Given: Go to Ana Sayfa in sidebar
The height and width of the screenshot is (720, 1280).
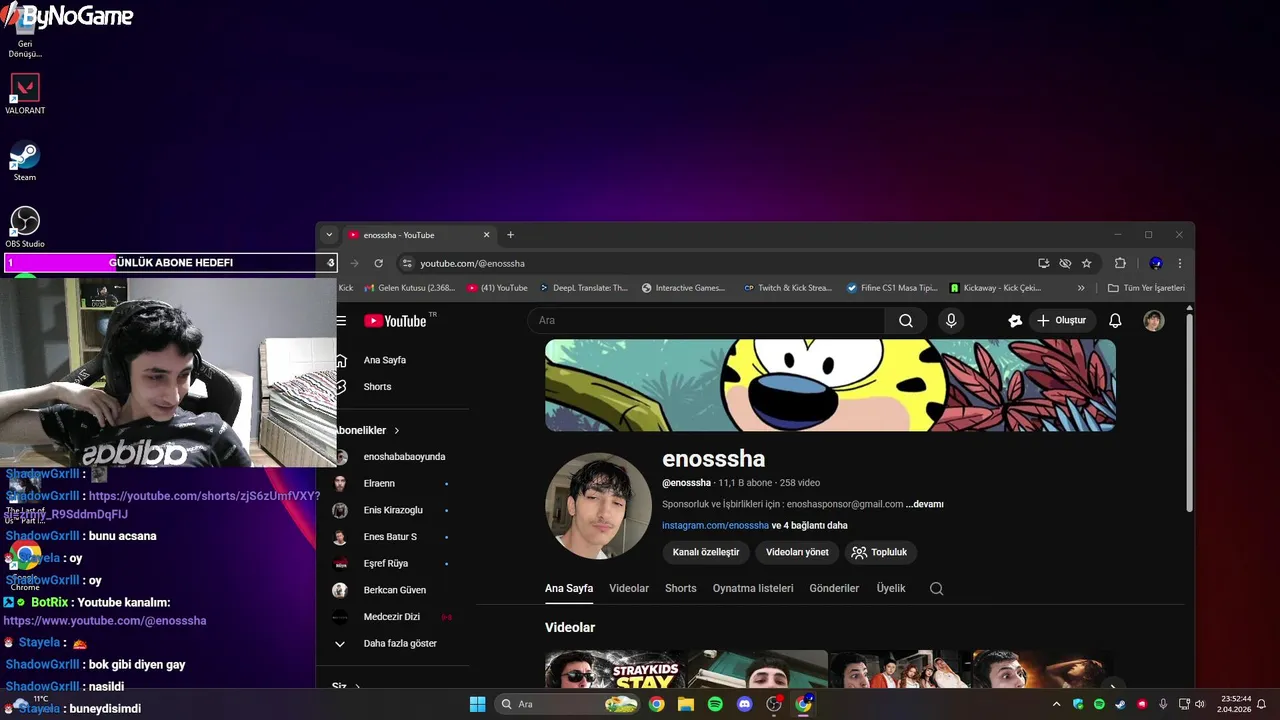Looking at the screenshot, I should (x=385, y=360).
